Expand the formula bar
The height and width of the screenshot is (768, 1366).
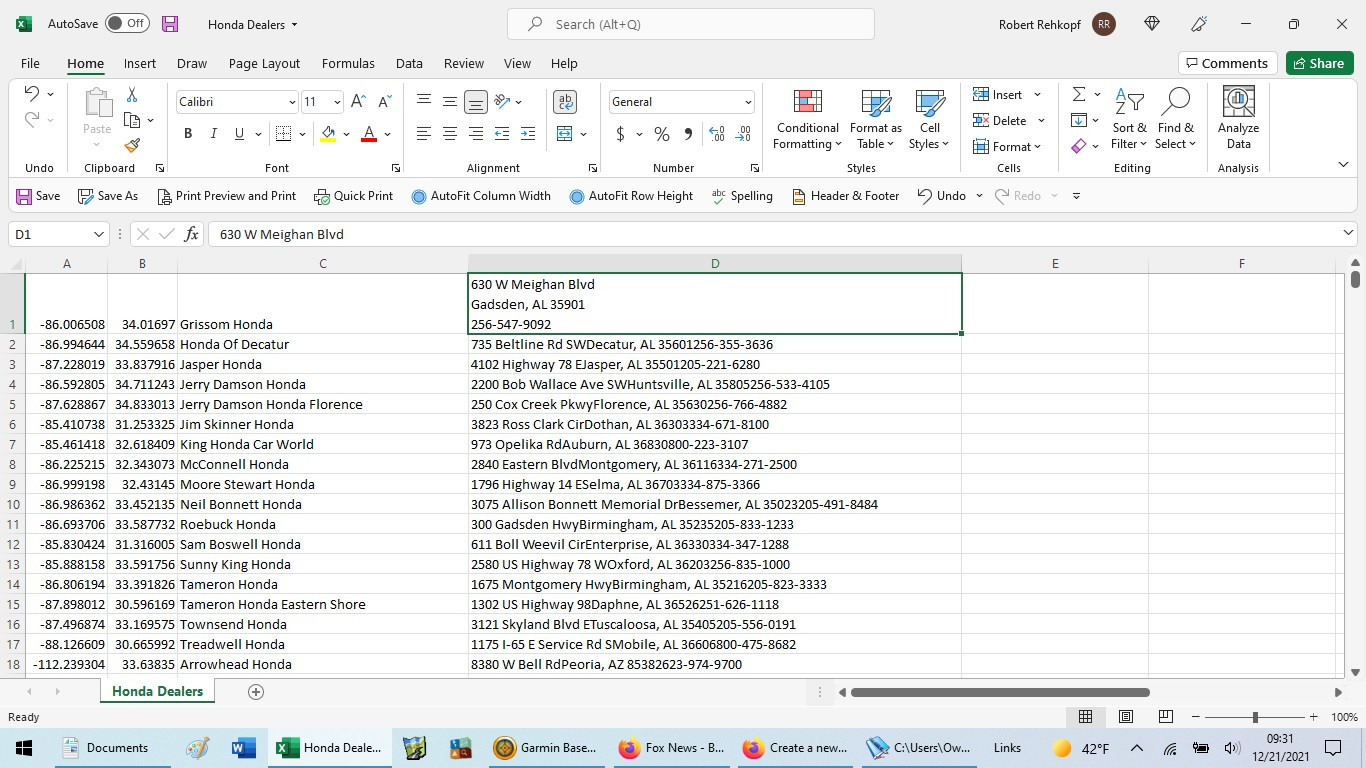pos(1348,234)
